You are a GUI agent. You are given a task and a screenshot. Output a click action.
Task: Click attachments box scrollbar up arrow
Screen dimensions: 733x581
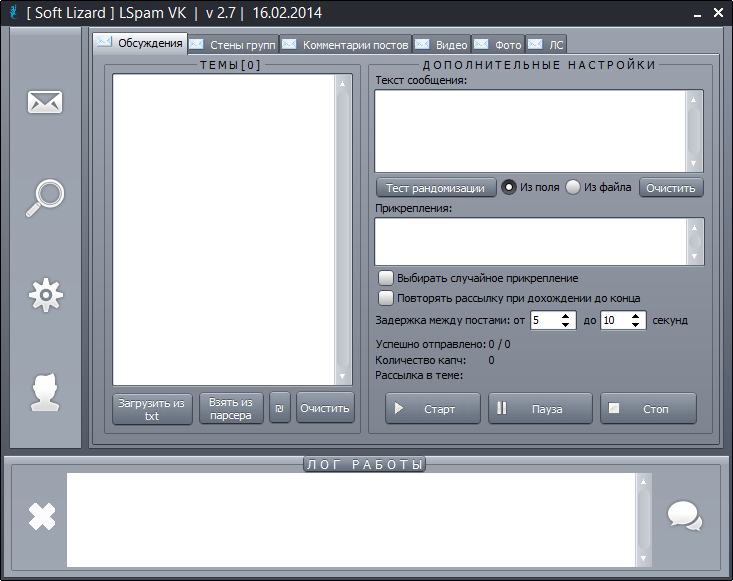pos(695,227)
